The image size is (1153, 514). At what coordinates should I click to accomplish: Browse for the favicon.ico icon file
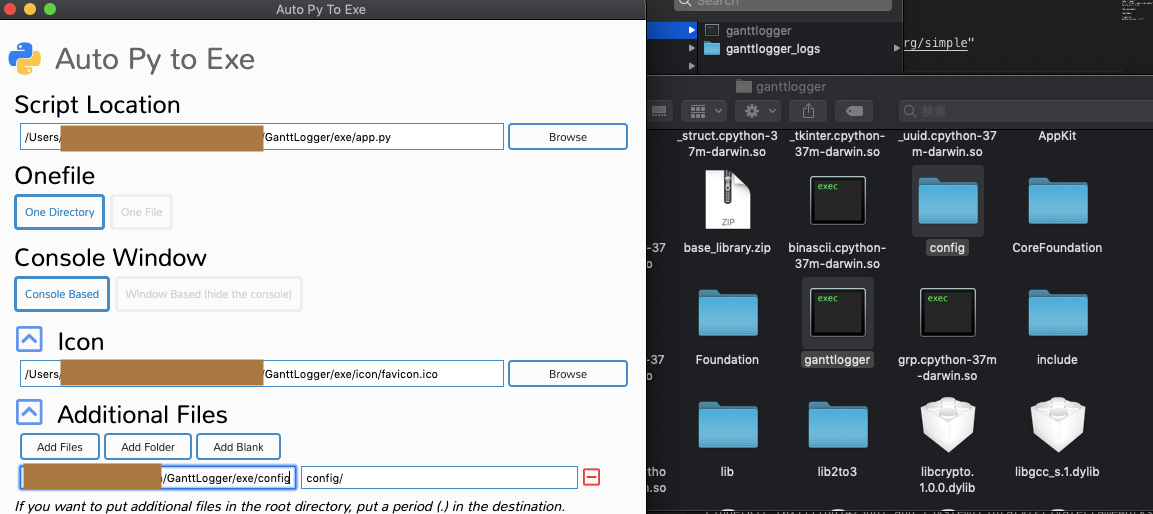568,374
